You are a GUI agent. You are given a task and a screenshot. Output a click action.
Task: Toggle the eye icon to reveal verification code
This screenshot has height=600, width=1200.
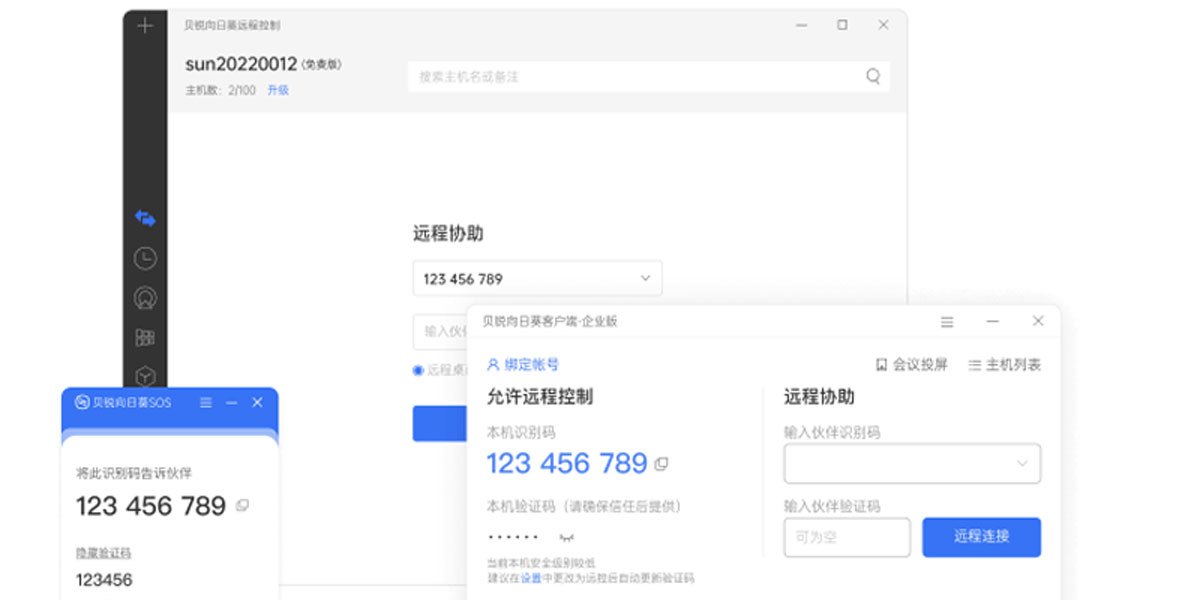pyautogui.click(x=567, y=537)
